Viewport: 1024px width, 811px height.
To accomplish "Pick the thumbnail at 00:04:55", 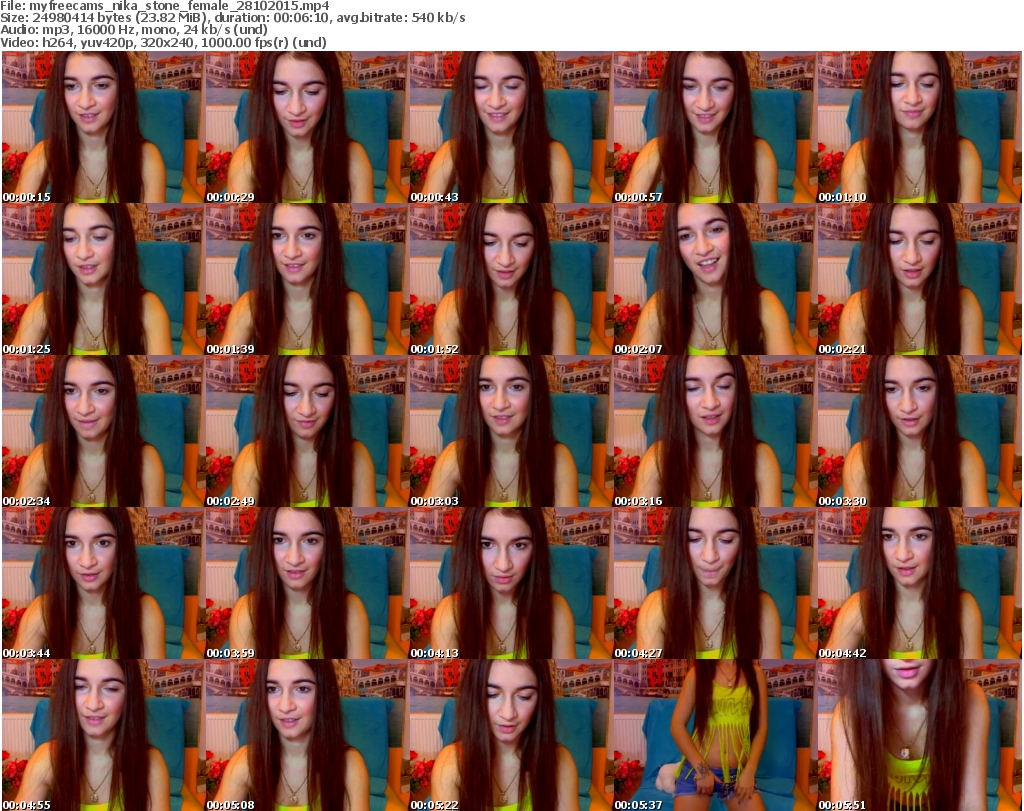I will click(103, 735).
